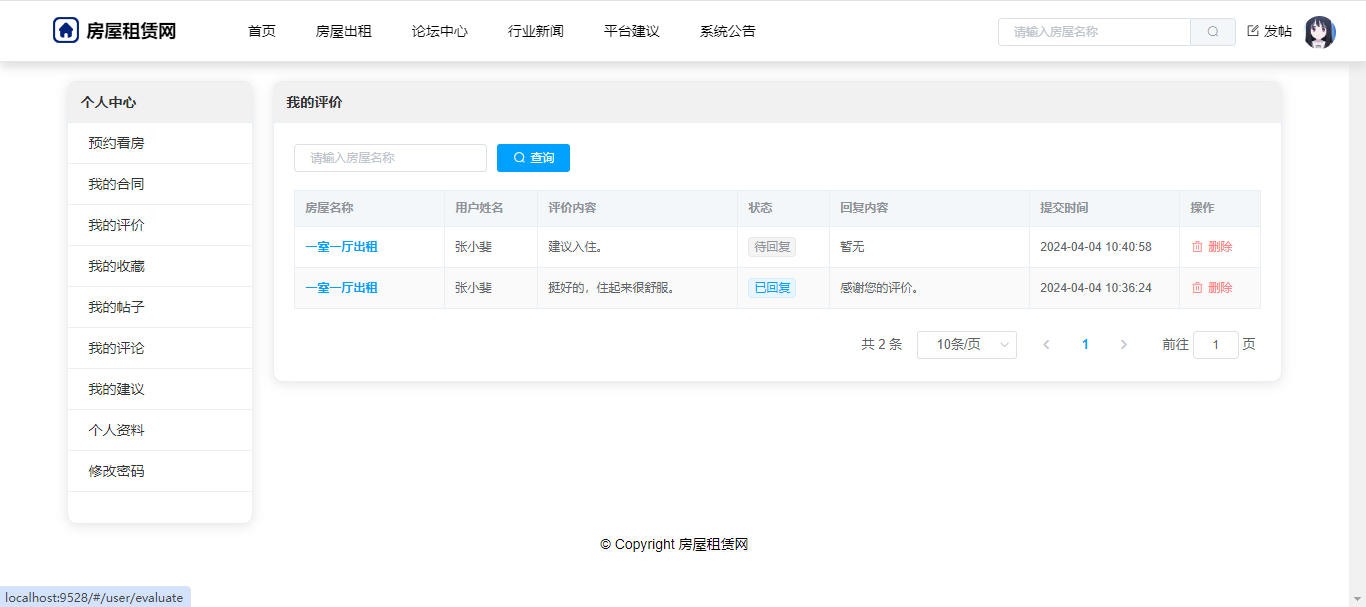Open the 10条/页 page size dropdown
The height and width of the screenshot is (607, 1366).
pyautogui.click(x=966, y=345)
